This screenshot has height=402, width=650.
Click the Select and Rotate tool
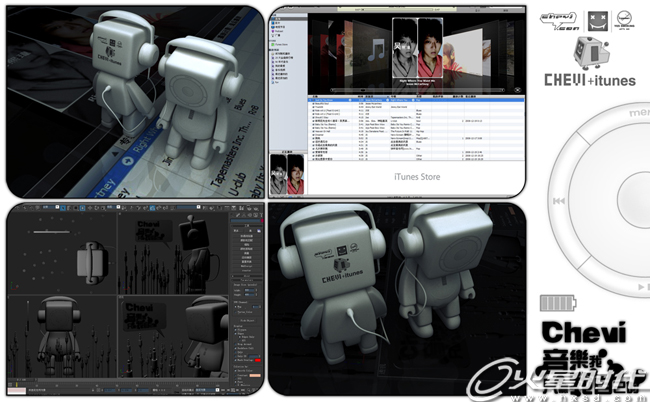(x=97, y=208)
